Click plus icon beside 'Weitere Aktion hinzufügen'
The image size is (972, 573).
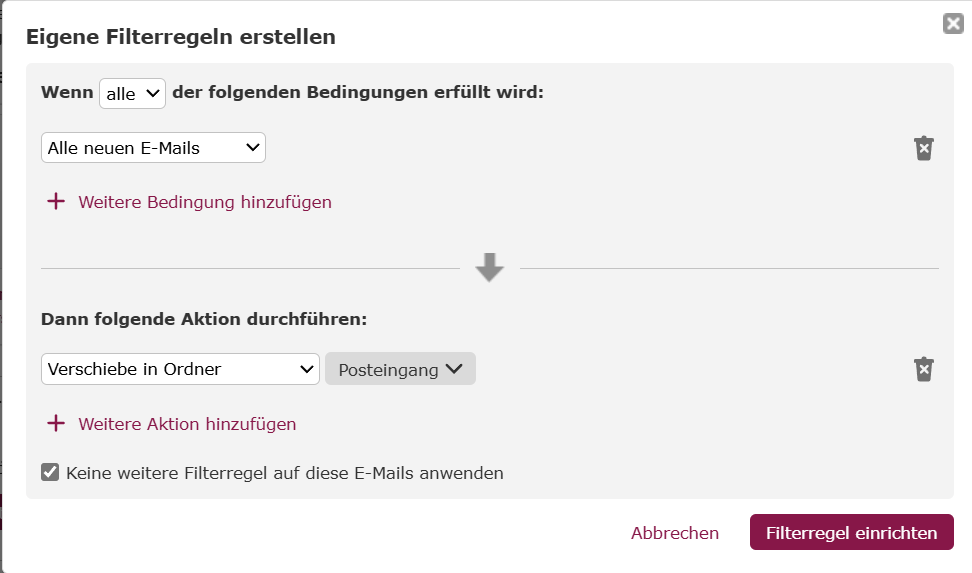pos(56,424)
